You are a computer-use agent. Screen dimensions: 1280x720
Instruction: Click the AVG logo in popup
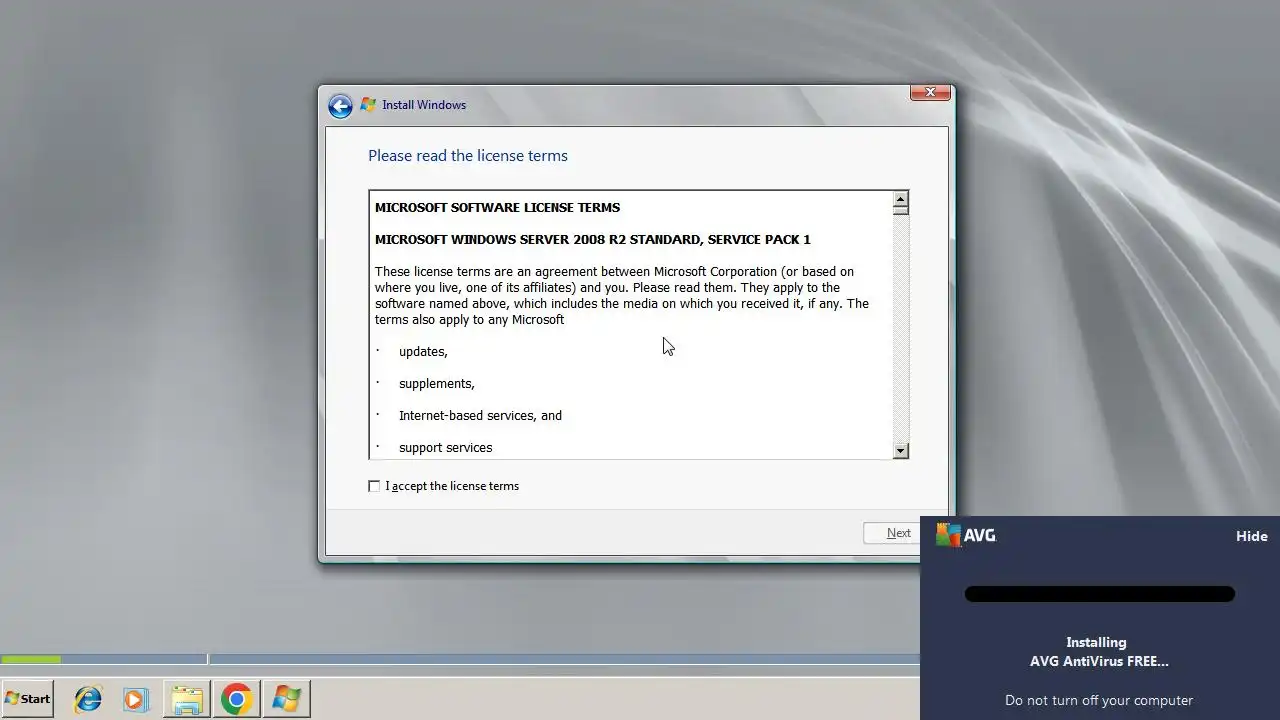click(x=966, y=535)
